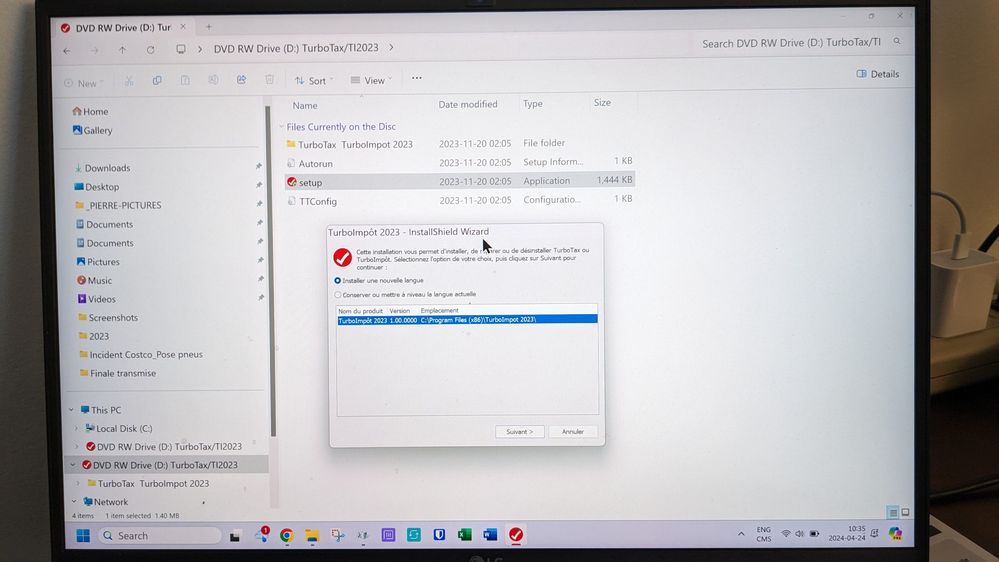The height and width of the screenshot is (562, 999).
Task: Sort by the Size column header
Action: tap(602, 102)
